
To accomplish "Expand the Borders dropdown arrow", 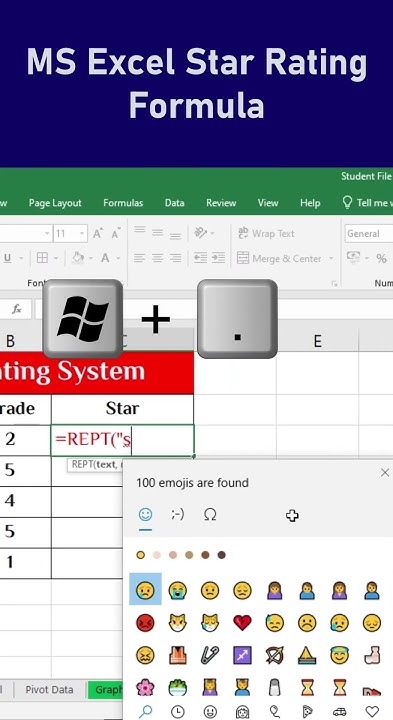I will click(x=56, y=259).
